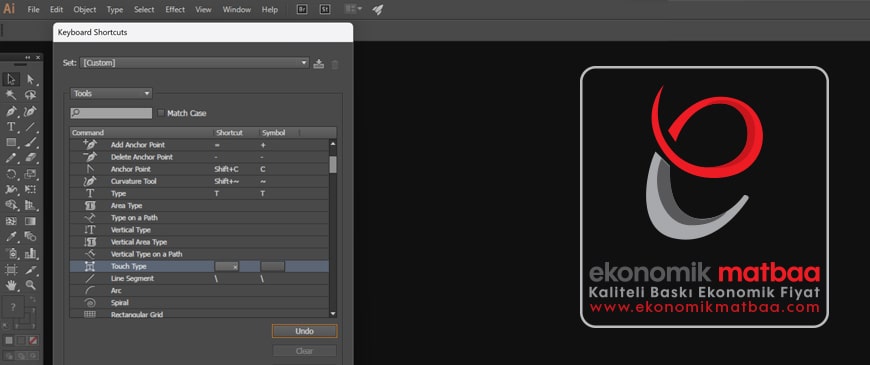
Task: Collapse the tools panel double-arrow
Action: [x=28, y=58]
